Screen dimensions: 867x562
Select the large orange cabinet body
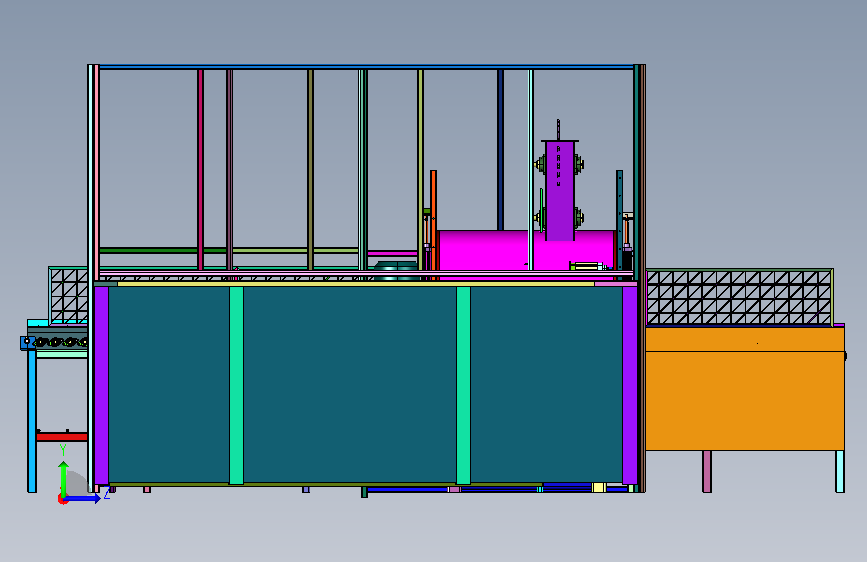pos(745,389)
